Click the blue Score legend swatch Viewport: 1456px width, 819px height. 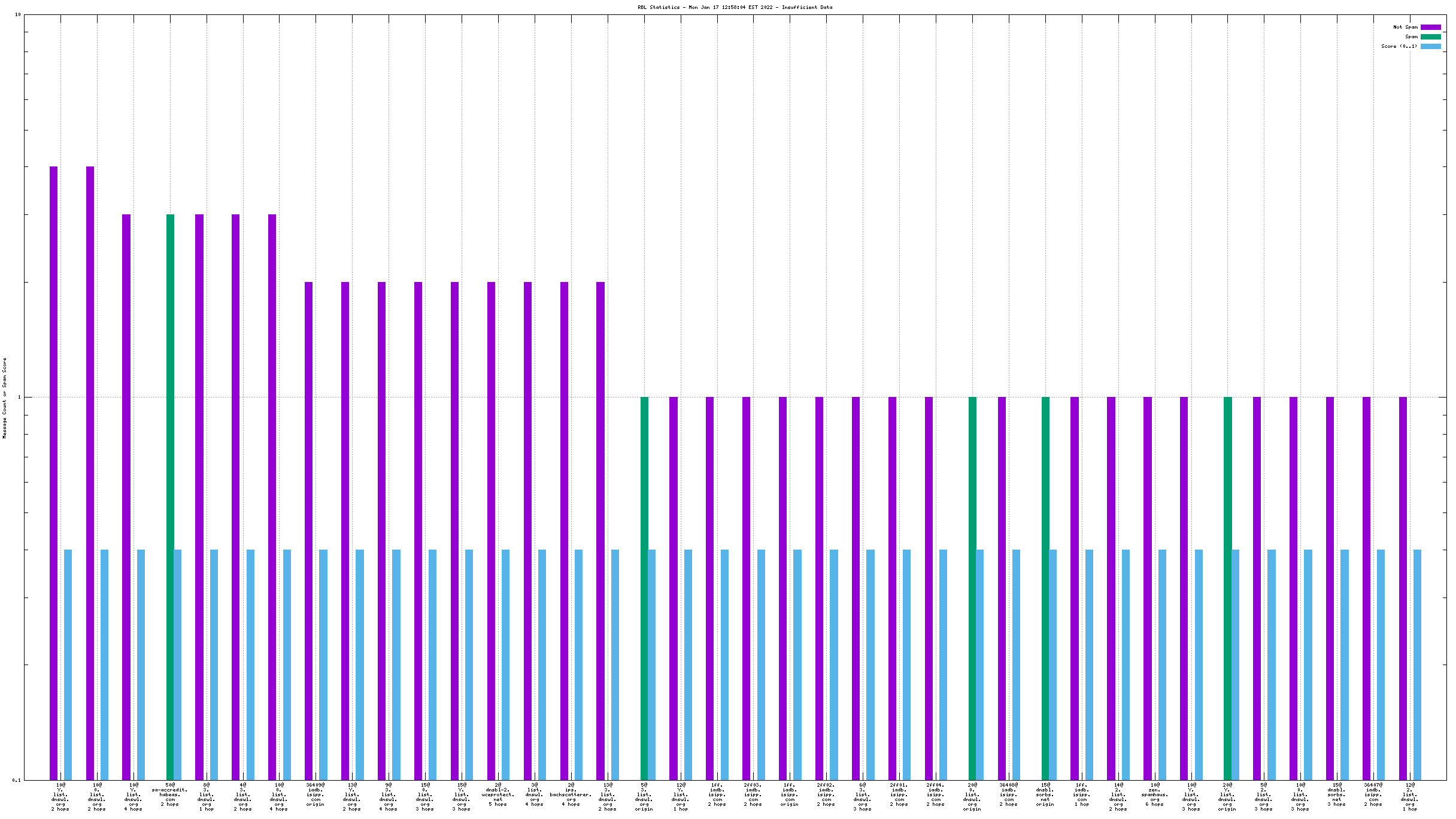point(1430,46)
